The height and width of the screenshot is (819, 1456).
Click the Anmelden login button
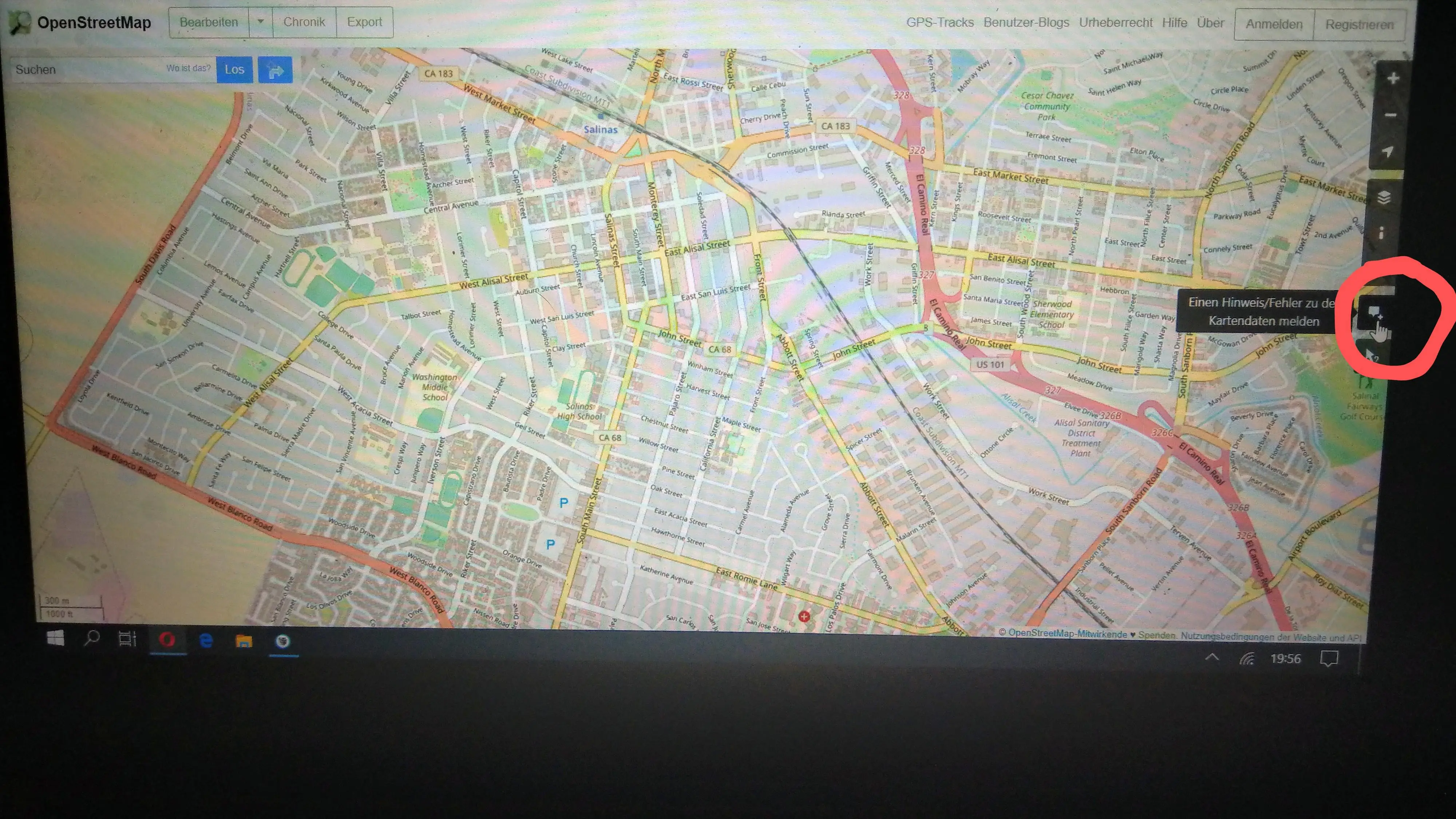(x=1274, y=24)
